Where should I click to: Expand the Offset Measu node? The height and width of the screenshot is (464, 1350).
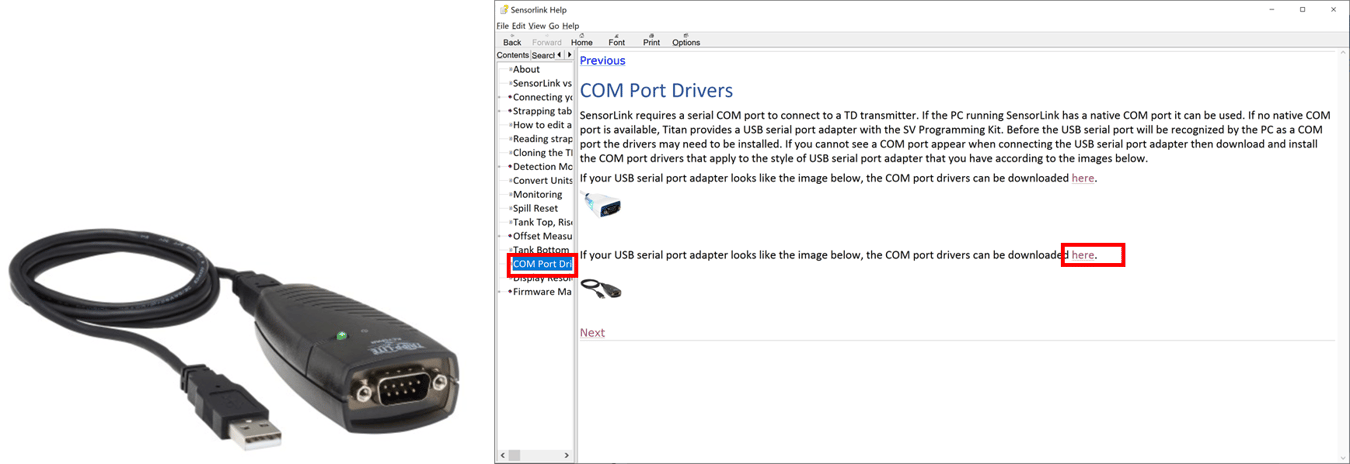point(500,236)
